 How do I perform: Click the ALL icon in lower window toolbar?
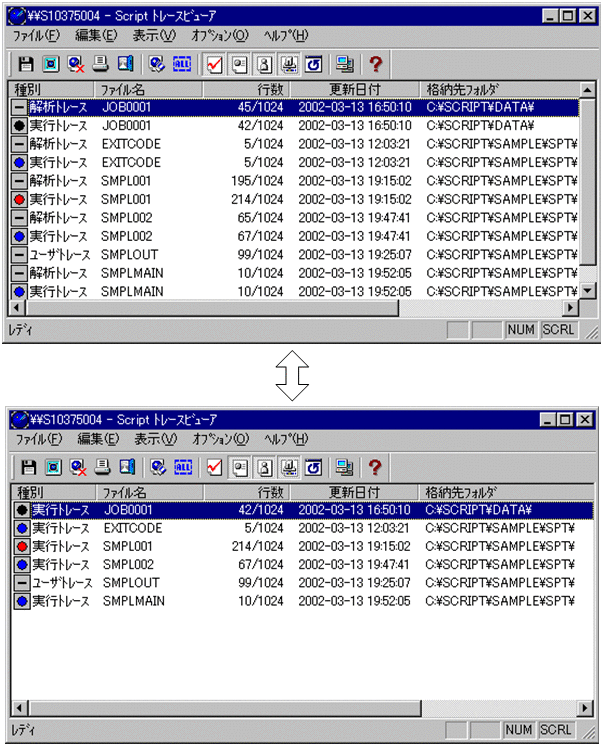pyautogui.click(x=182, y=467)
